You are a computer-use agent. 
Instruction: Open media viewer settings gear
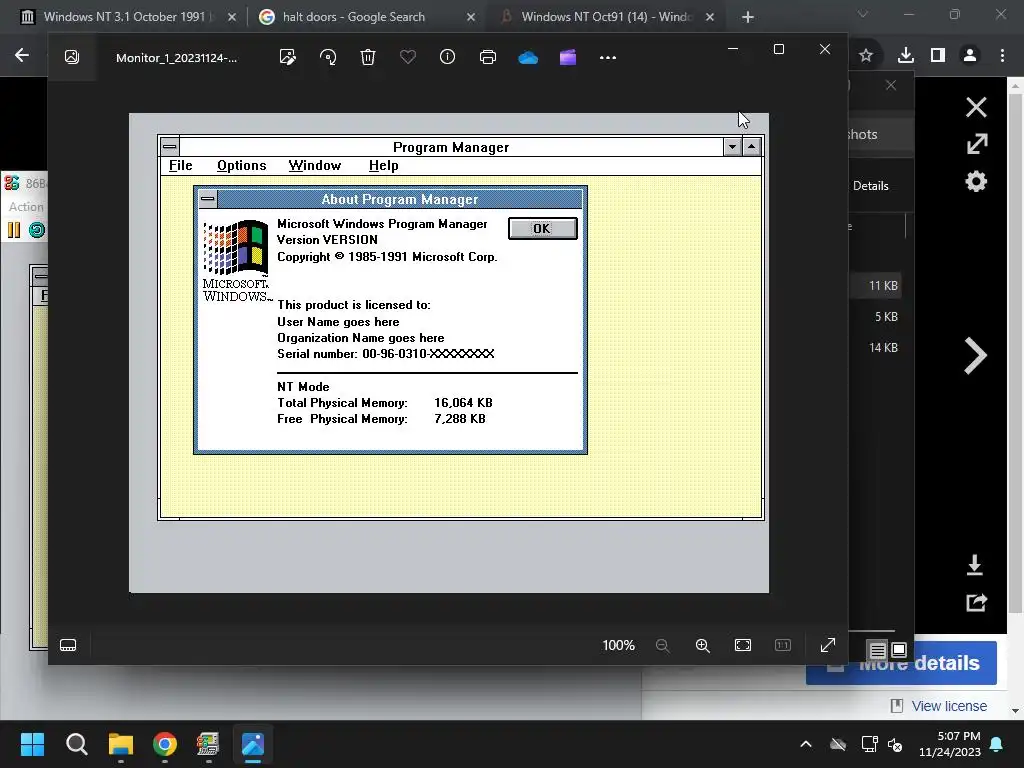976,181
